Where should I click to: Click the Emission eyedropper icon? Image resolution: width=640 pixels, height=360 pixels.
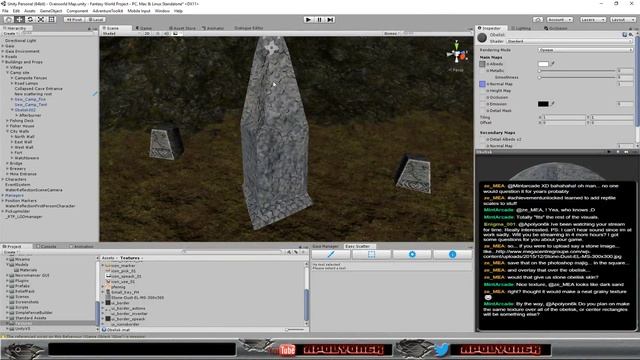[x=553, y=104]
